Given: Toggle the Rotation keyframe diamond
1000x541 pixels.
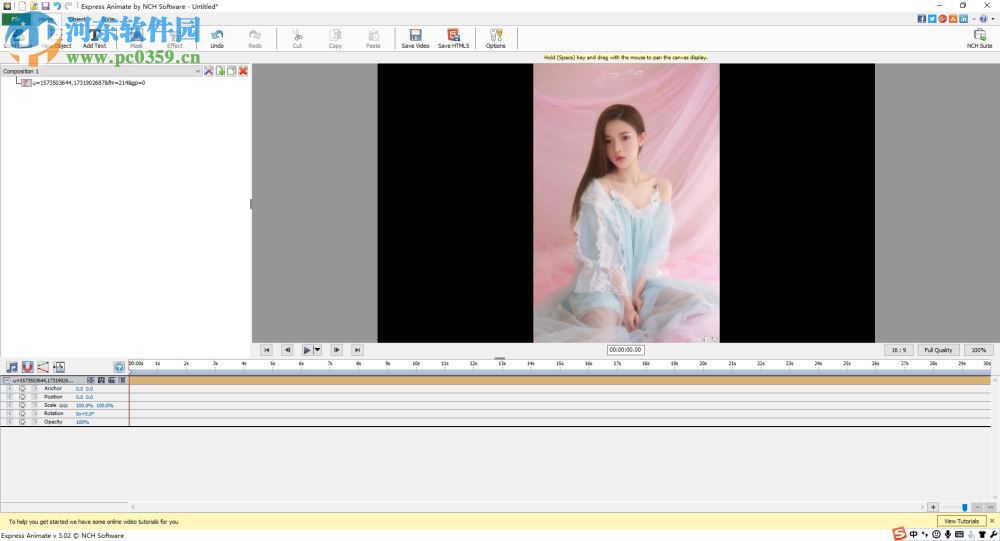Looking at the screenshot, I should [22, 413].
